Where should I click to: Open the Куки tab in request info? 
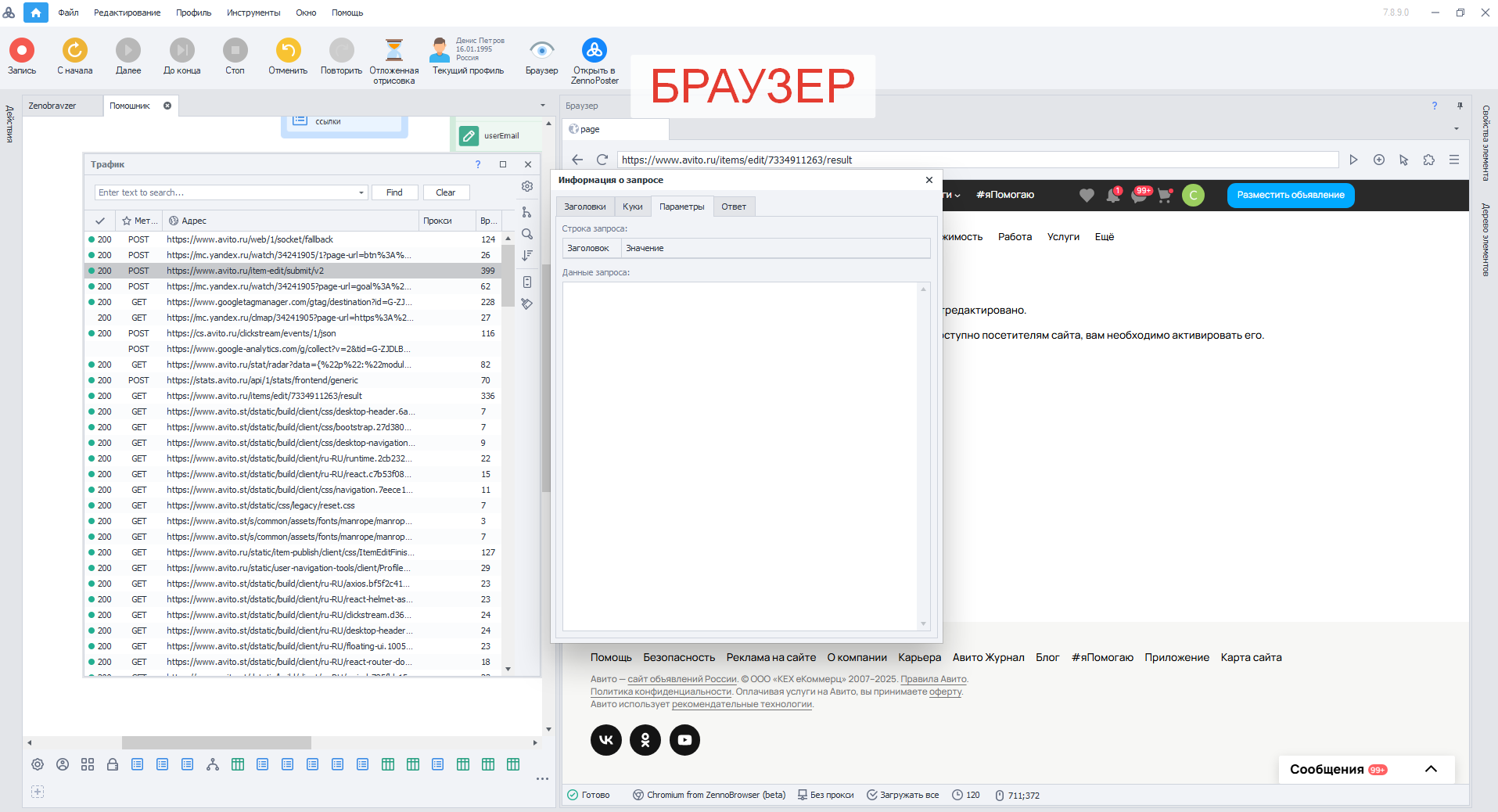pyautogui.click(x=633, y=207)
